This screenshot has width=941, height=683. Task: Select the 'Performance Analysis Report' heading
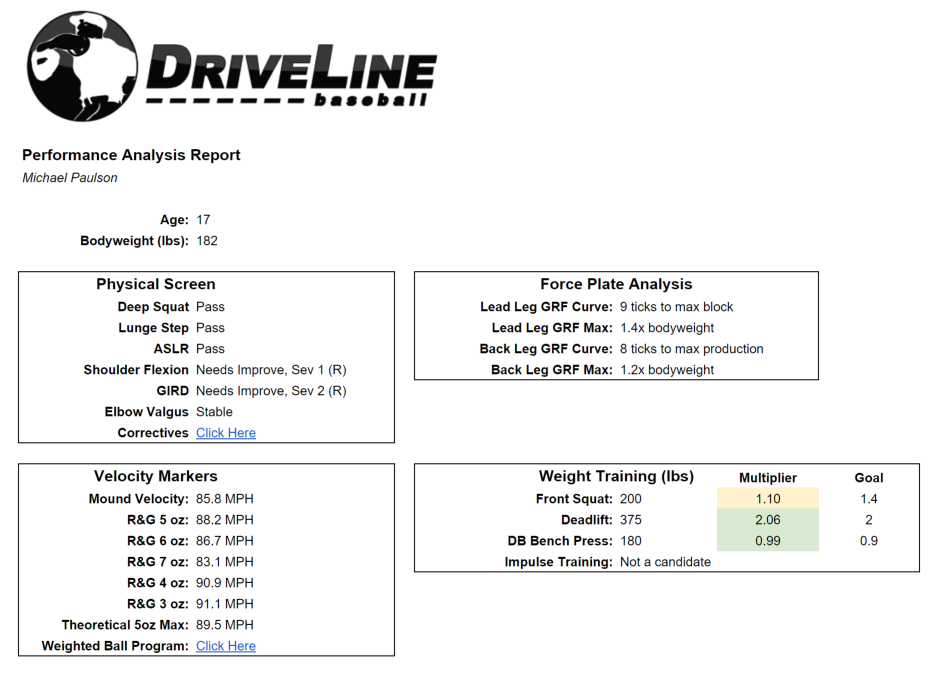tap(131, 155)
